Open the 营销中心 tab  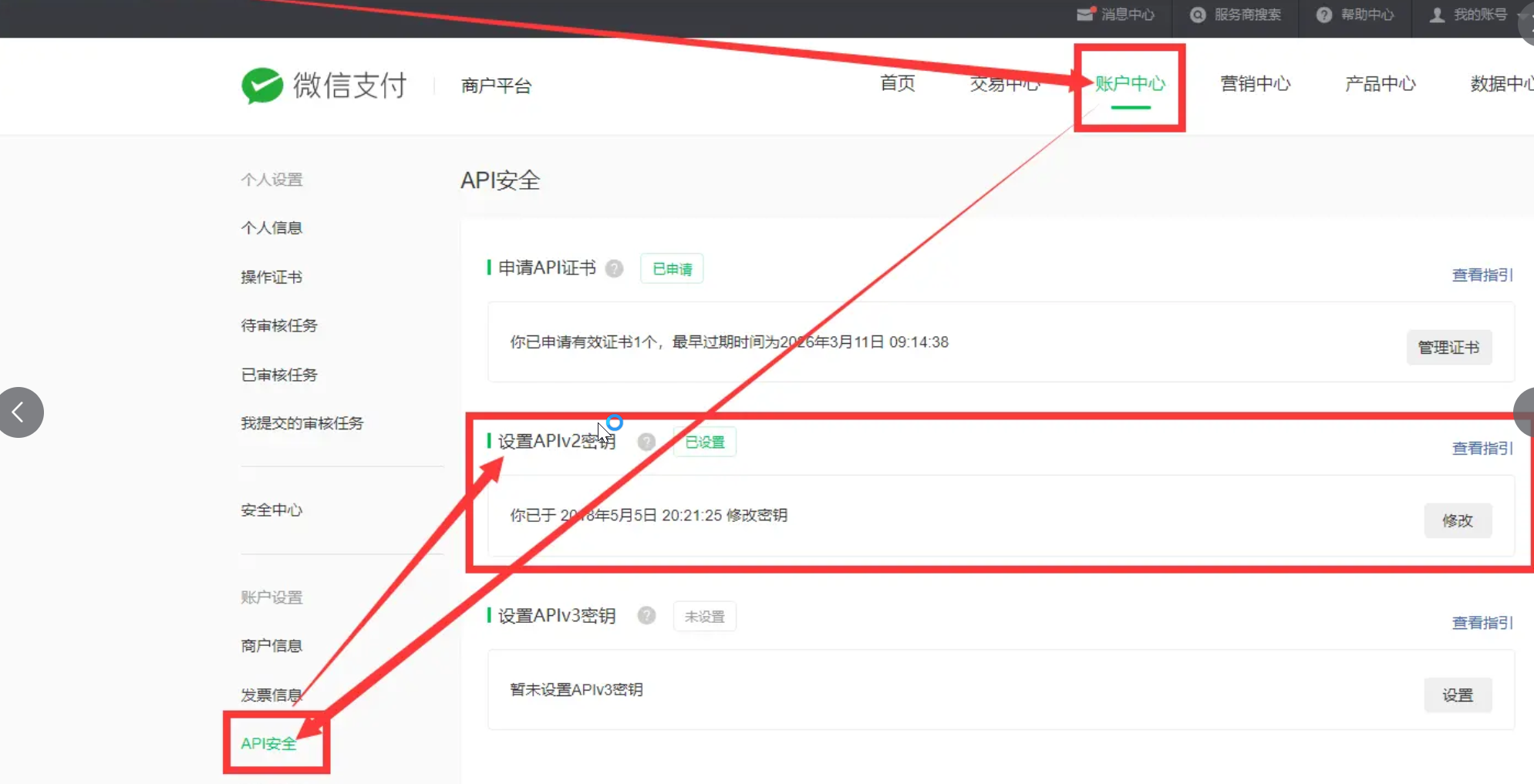click(1255, 83)
